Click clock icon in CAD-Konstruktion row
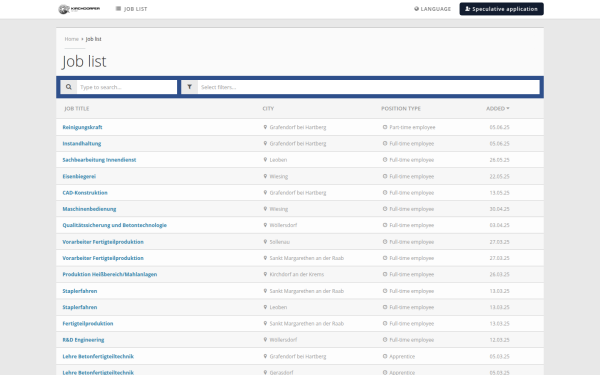600x375 pixels. click(385, 192)
